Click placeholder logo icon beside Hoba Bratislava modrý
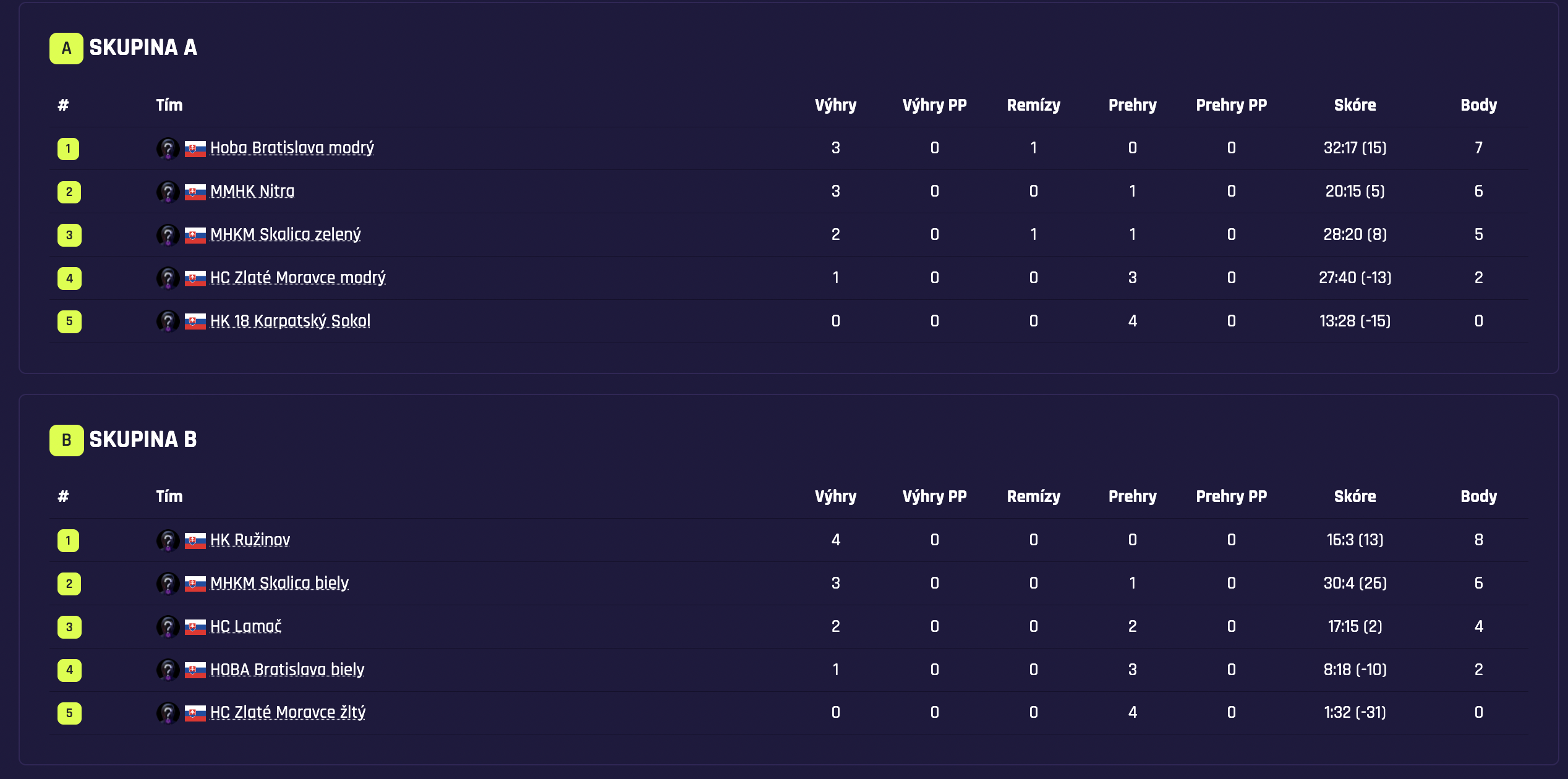The height and width of the screenshot is (779, 1568). pyautogui.click(x=168, y=148)
